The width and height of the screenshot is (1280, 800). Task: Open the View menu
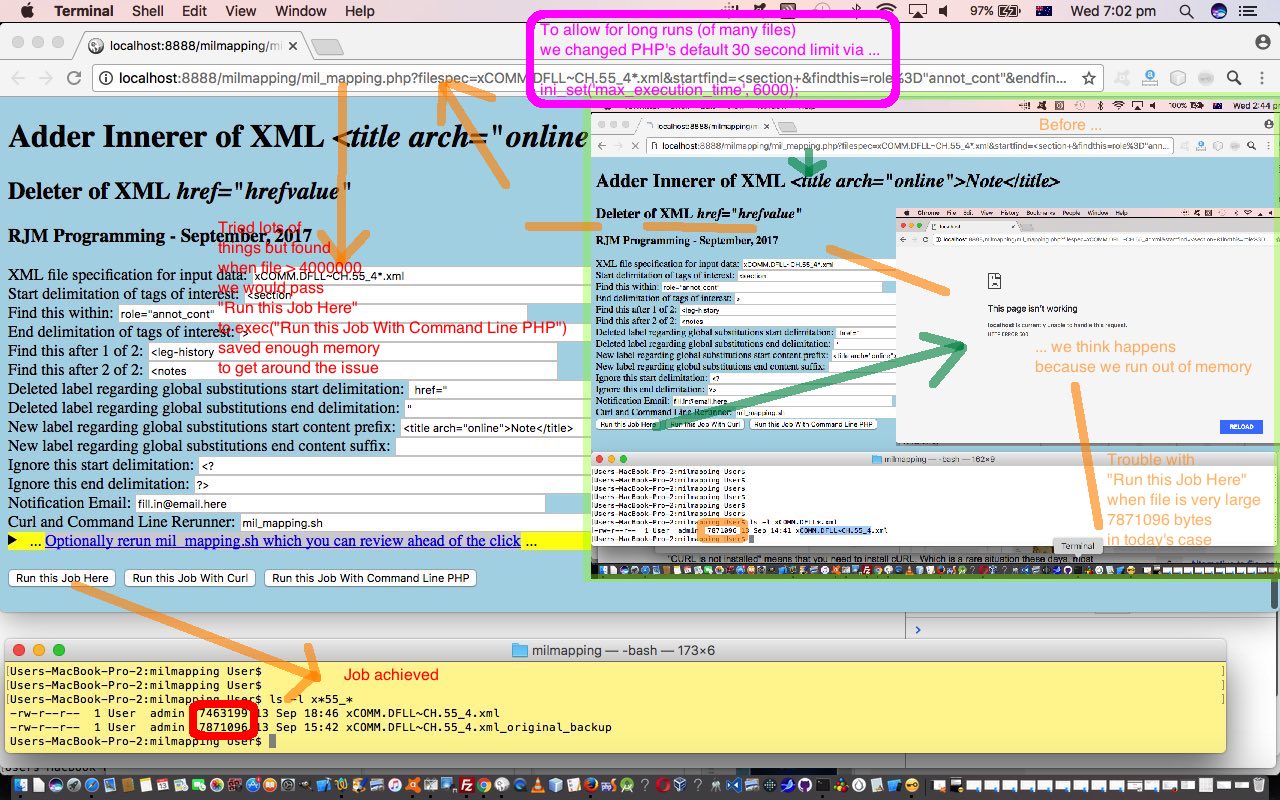(x=240, y=11)
